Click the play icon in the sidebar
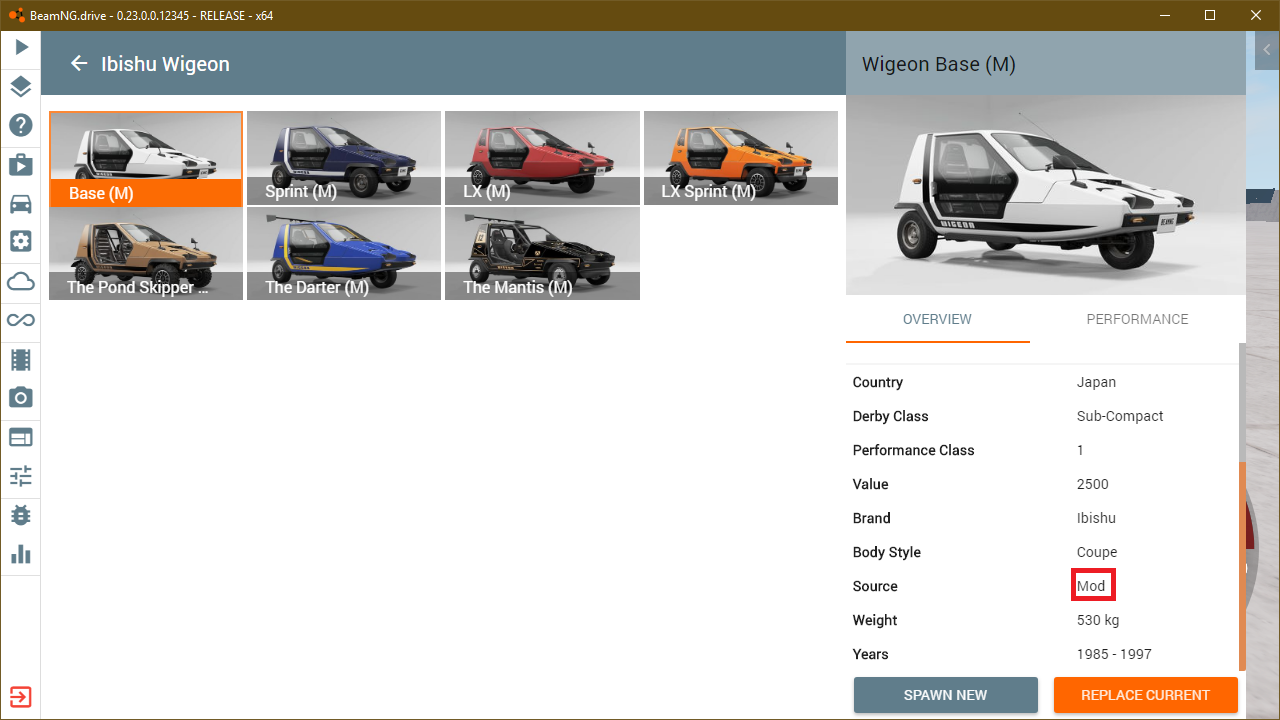This screenshot has width=1280, height=720. point(21,47)
